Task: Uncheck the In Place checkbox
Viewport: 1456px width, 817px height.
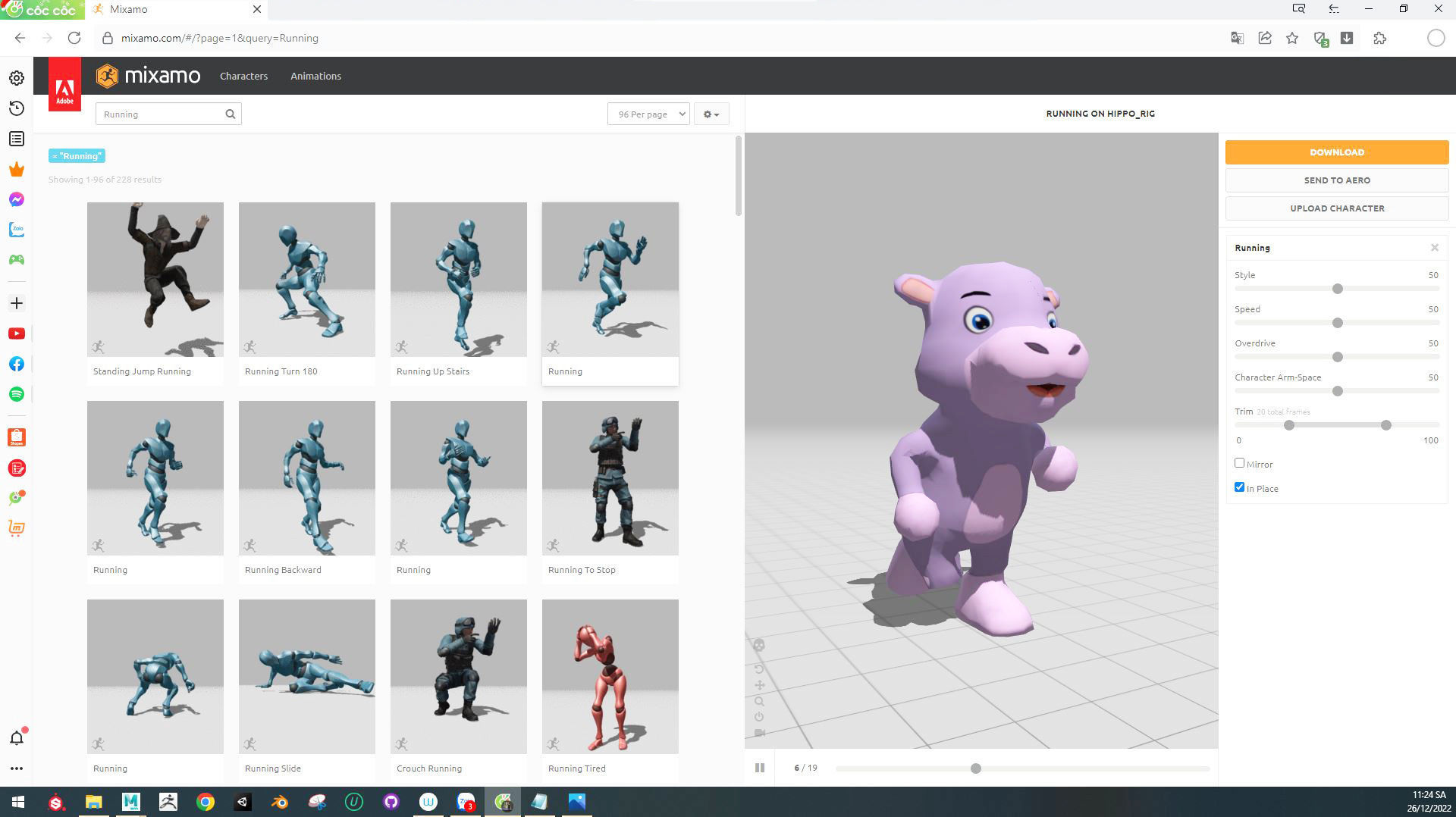Action: click(1239, 487)
